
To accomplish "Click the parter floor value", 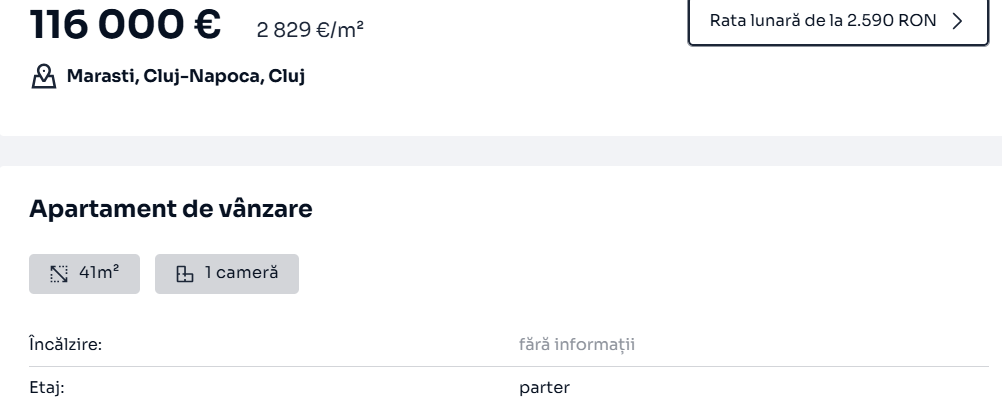I will click(544, 388).
